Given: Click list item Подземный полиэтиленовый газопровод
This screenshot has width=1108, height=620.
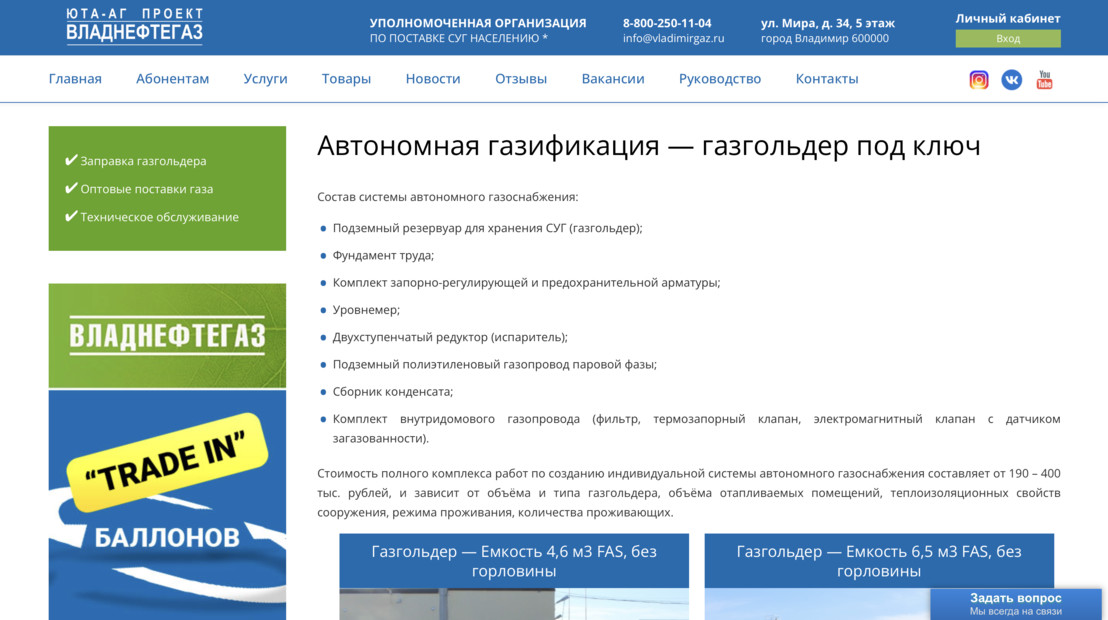Looking at the screenshot, I should 495,365.
